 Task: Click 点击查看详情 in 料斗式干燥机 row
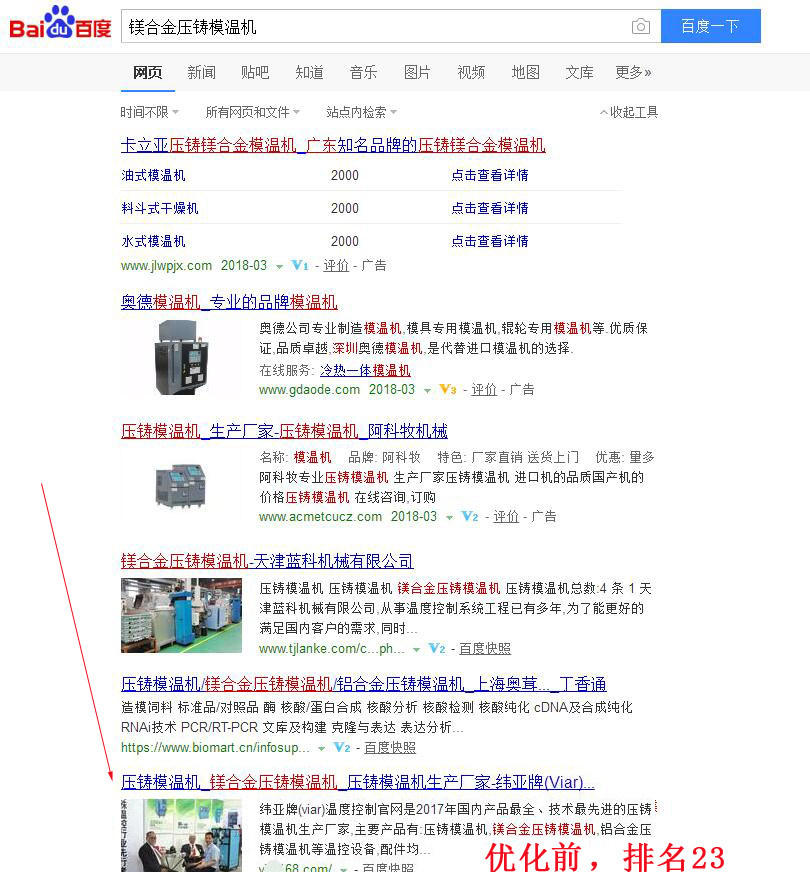point(490,209)
